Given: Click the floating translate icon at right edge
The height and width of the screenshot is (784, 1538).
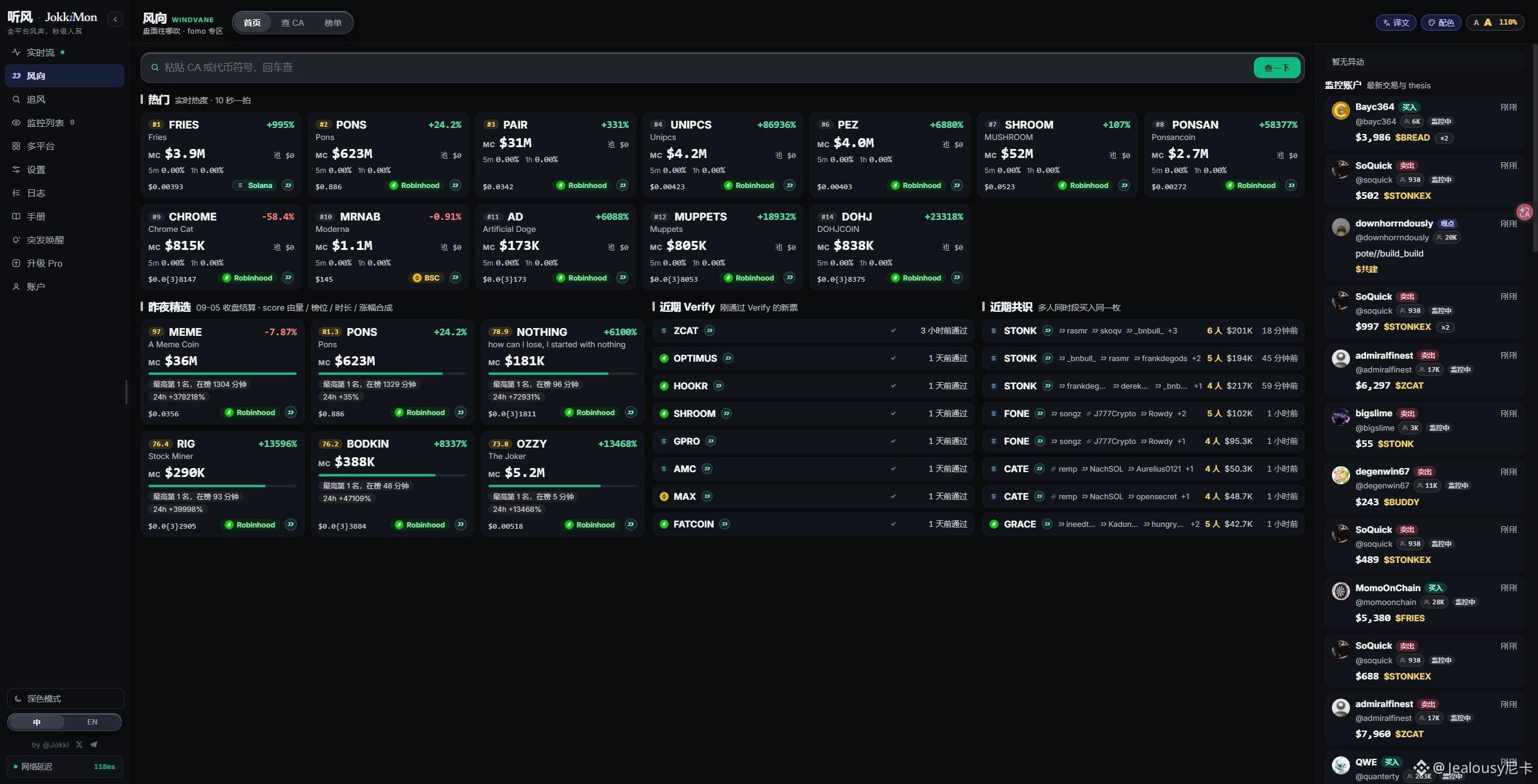Looking at the screenshot, I should 1525,212.
